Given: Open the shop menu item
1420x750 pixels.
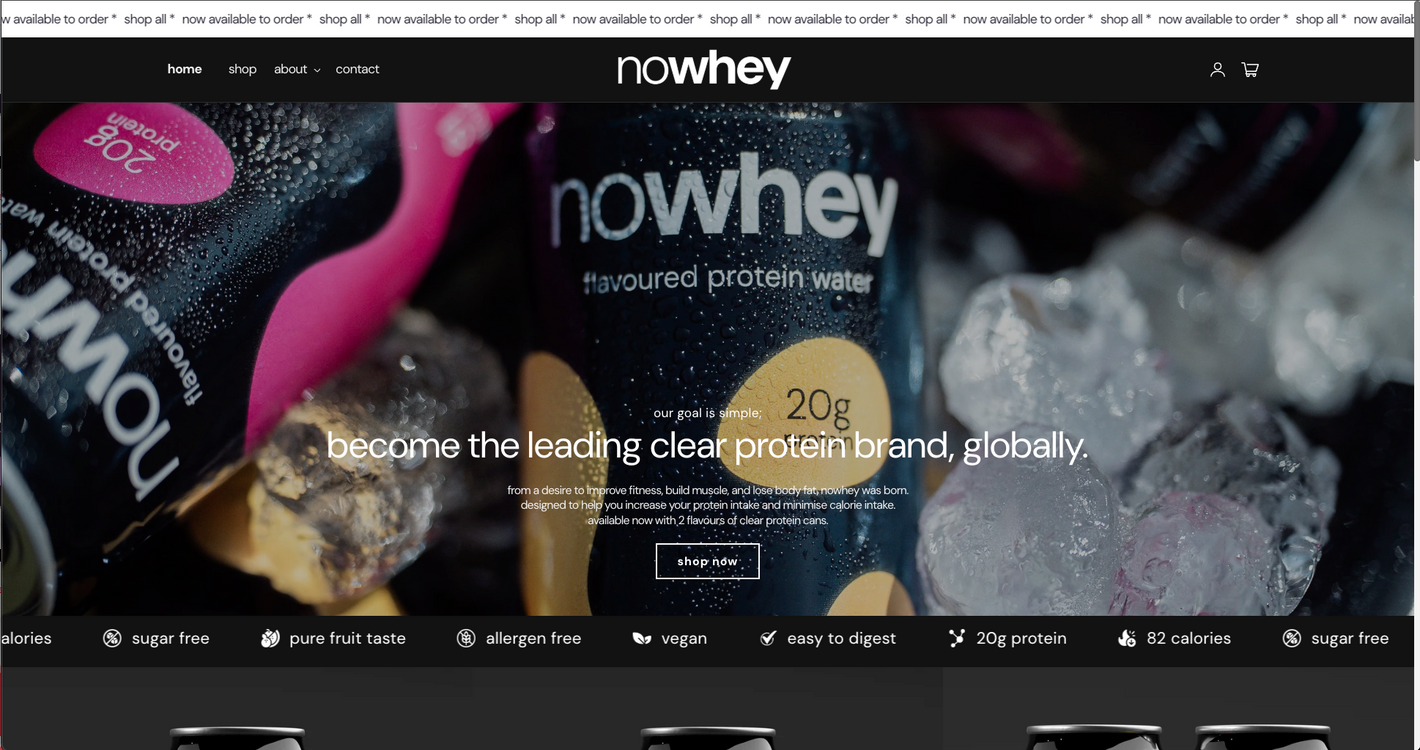Looking at the screenshot, I should pyautogui.click(x=242, y=69).
